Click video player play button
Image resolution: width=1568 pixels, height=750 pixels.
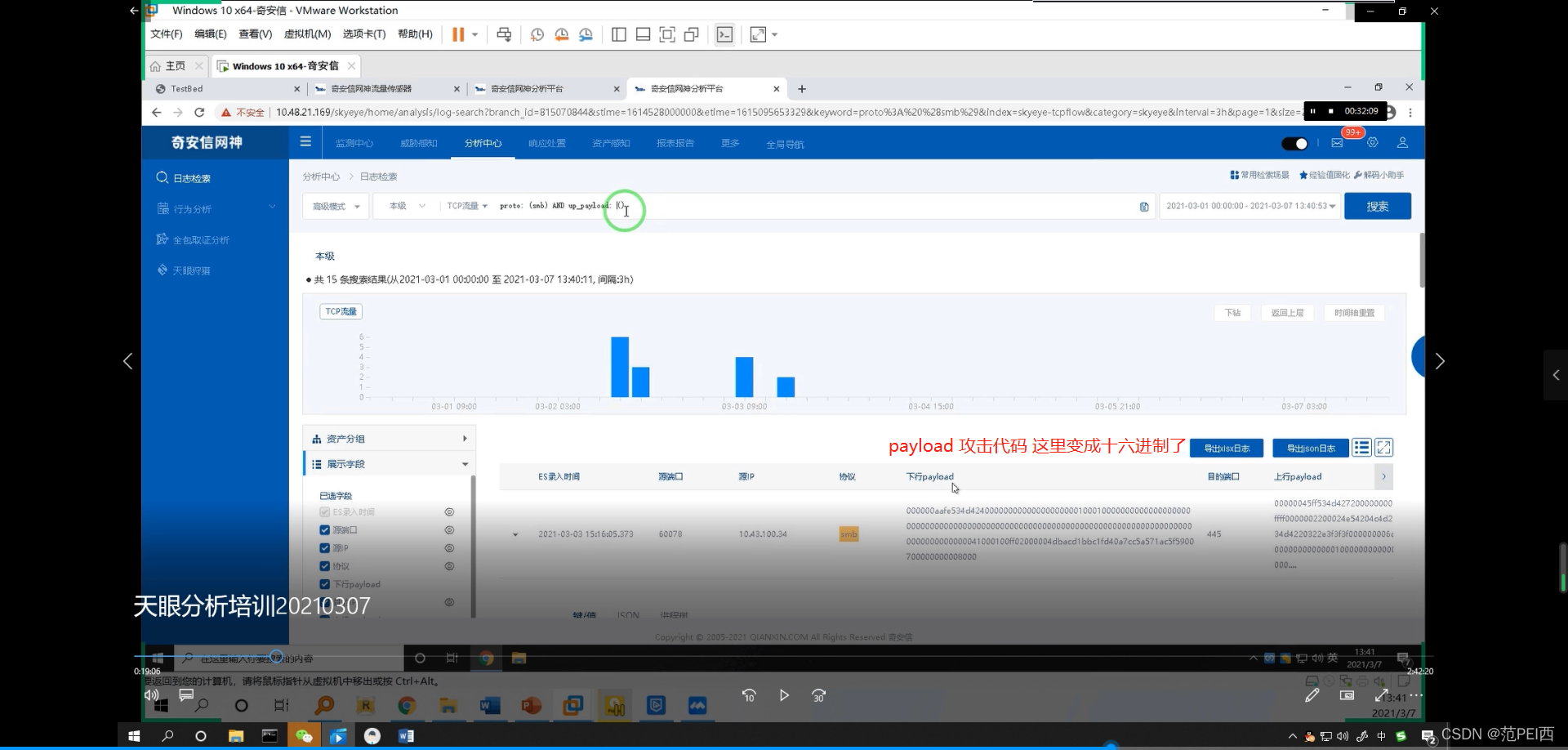784,695
